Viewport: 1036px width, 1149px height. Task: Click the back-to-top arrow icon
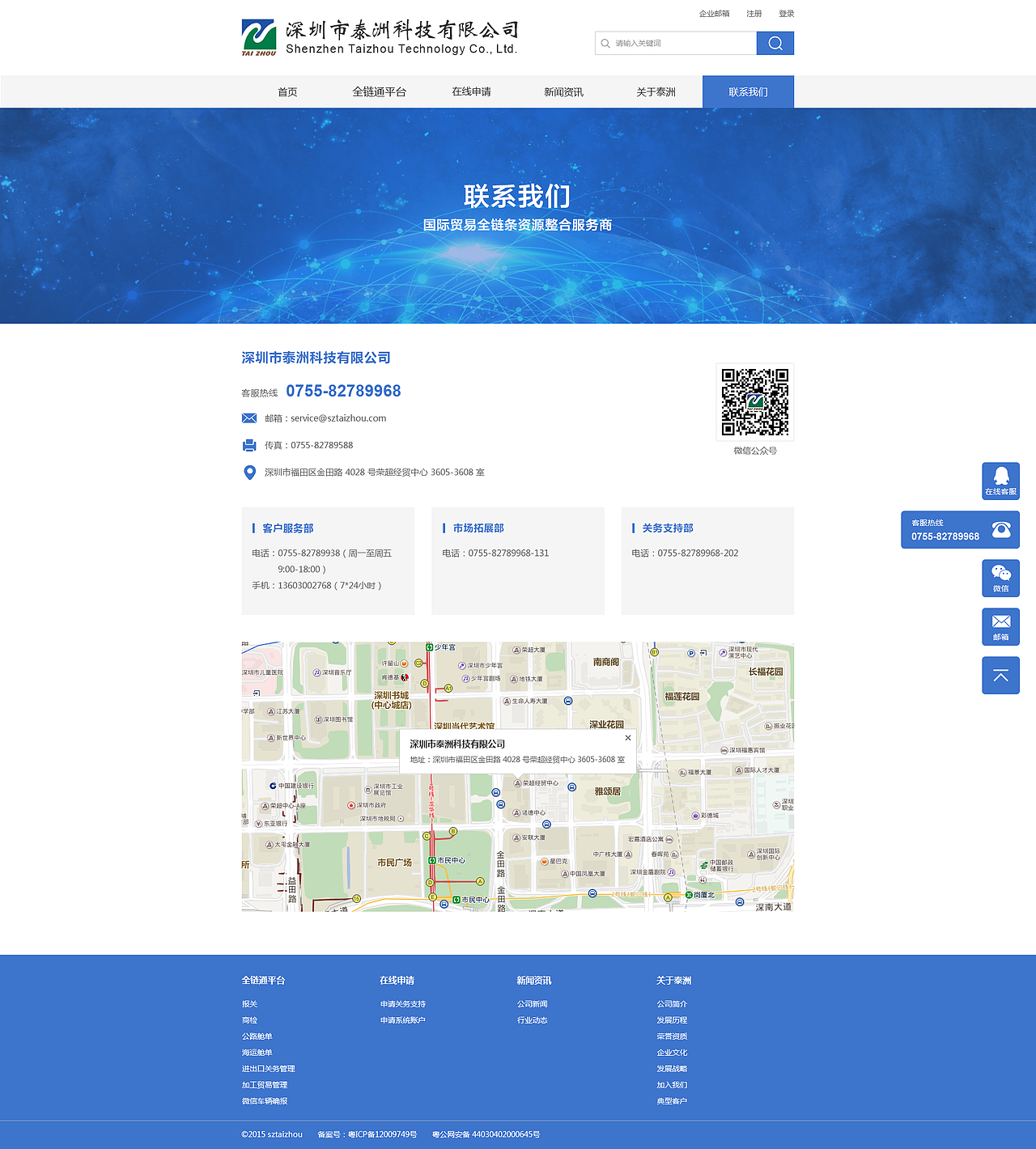coord(1000,675)
